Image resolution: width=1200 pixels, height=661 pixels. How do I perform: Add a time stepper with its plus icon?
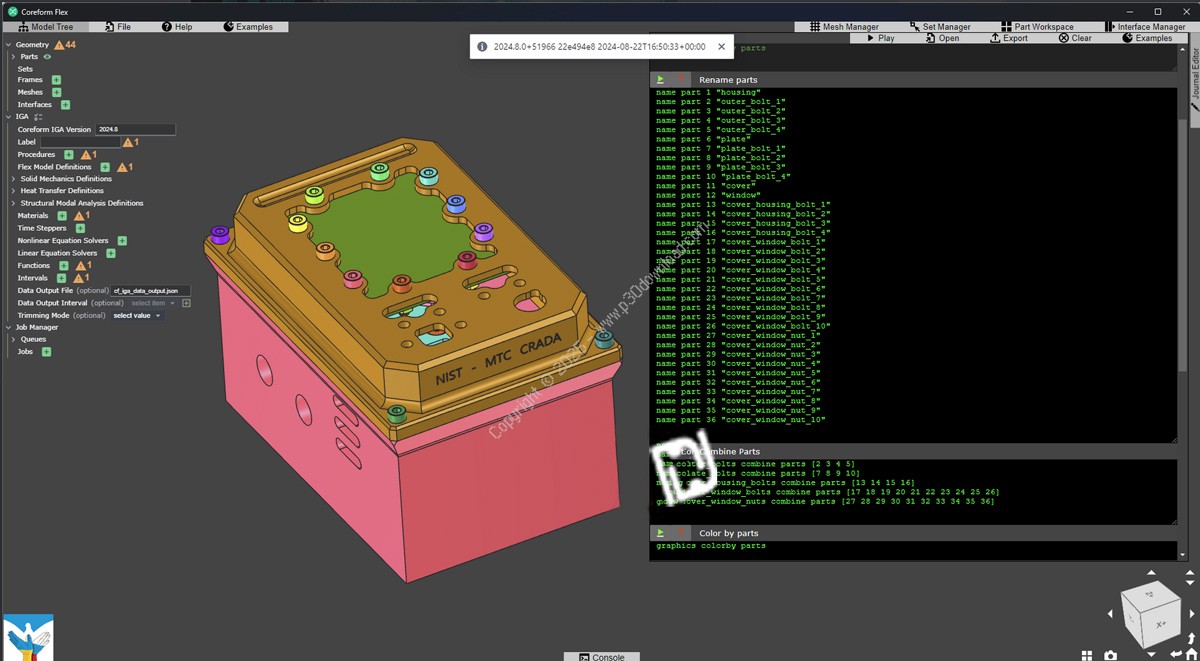click(80, 228)
